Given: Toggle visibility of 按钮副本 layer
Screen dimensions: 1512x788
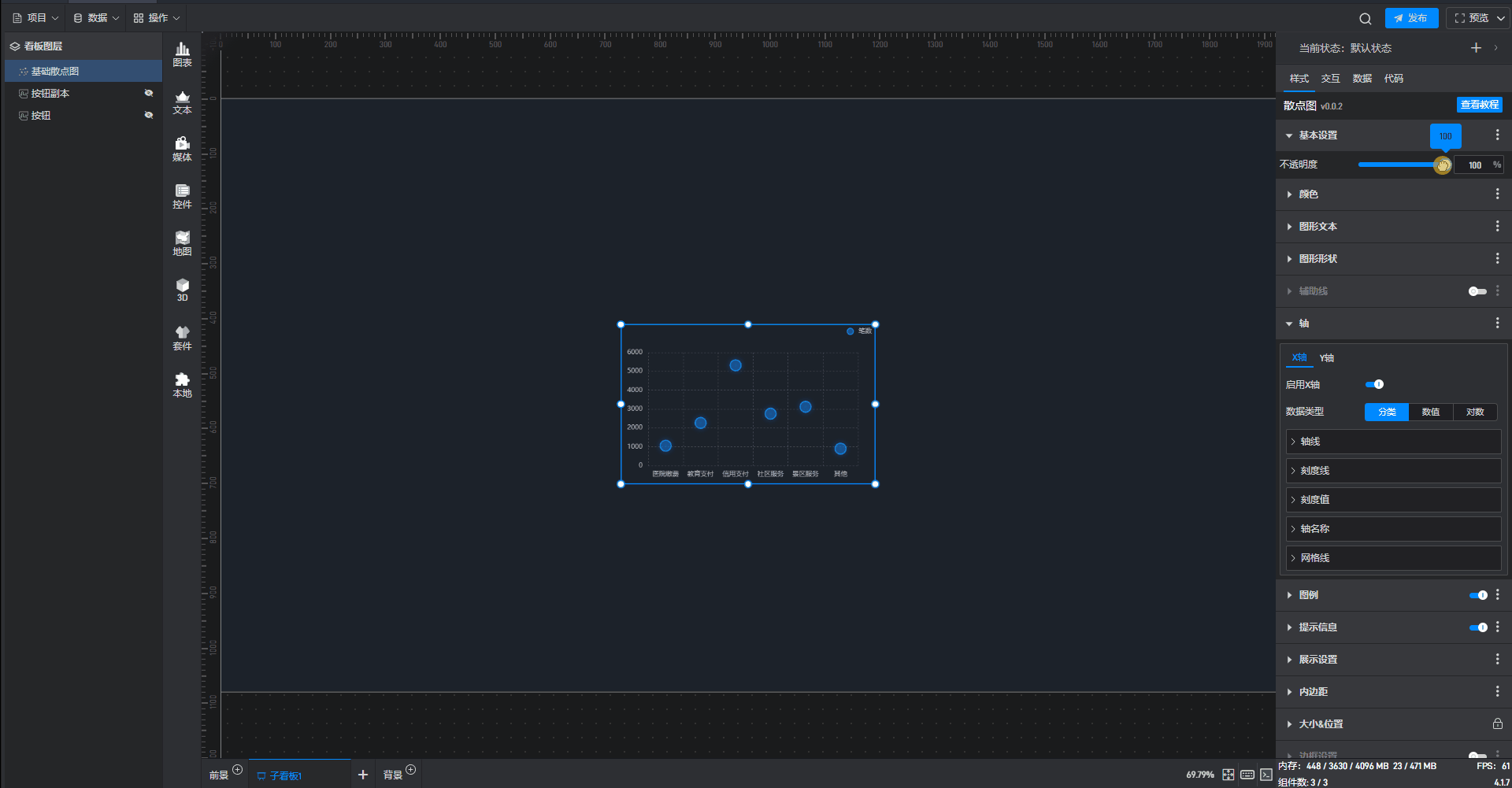Looking at the screenshot, I should click(149, 93).
